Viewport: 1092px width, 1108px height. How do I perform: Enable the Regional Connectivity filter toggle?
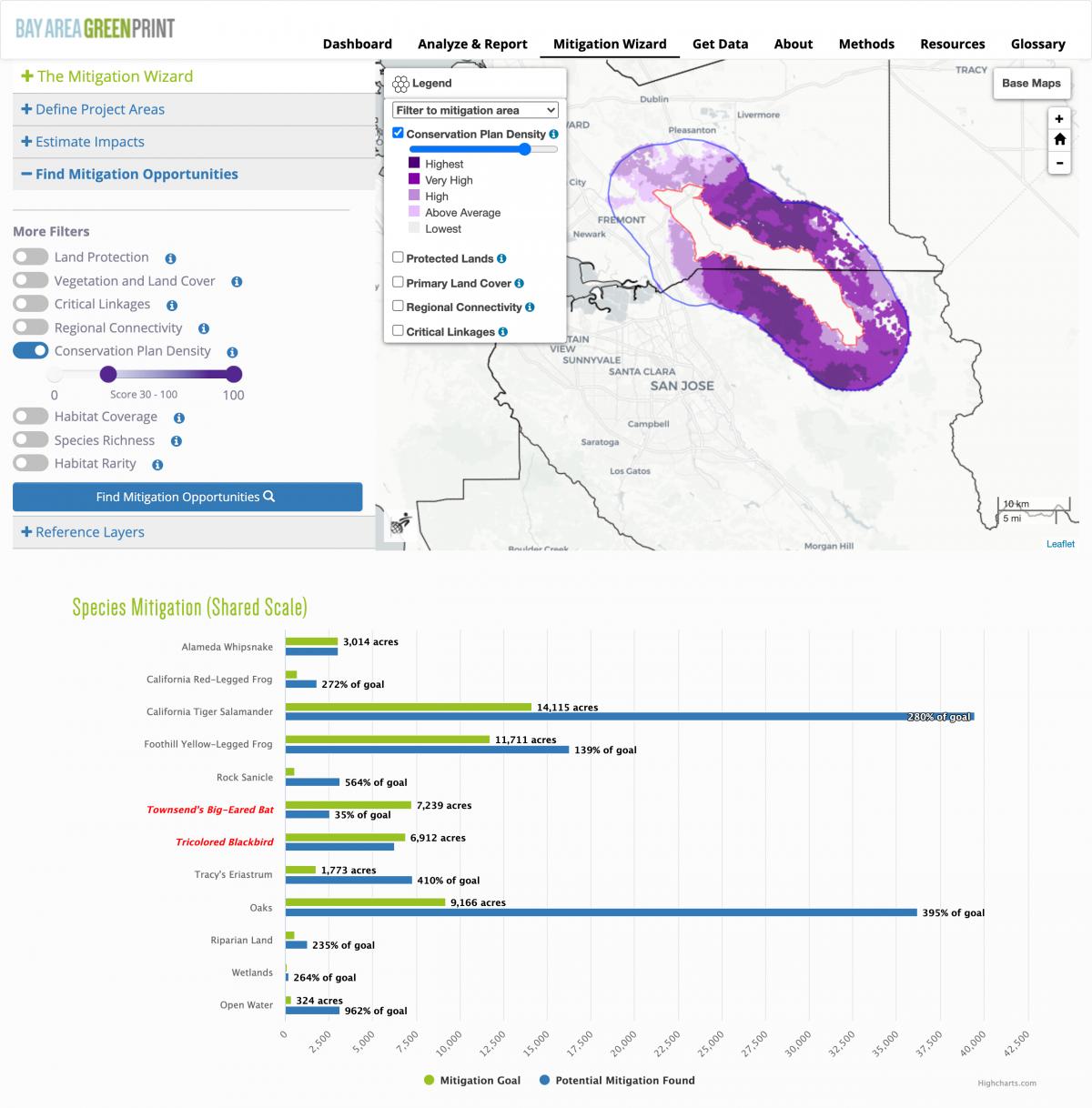point(31,327)
